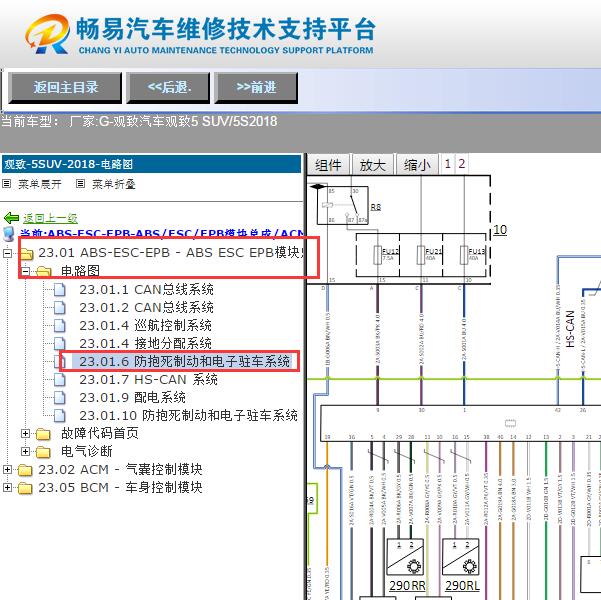This screenshot has width=601, height=600.
Task: Click the 菜单展开 expand-all icon
Action: tap(7, 184)
